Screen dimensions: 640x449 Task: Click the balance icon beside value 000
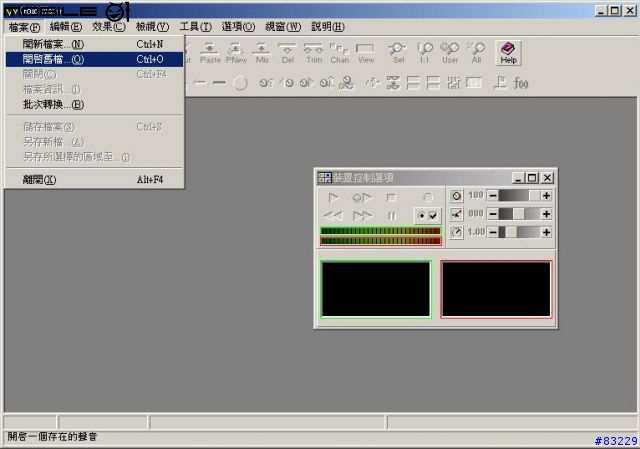click(456, 214)
